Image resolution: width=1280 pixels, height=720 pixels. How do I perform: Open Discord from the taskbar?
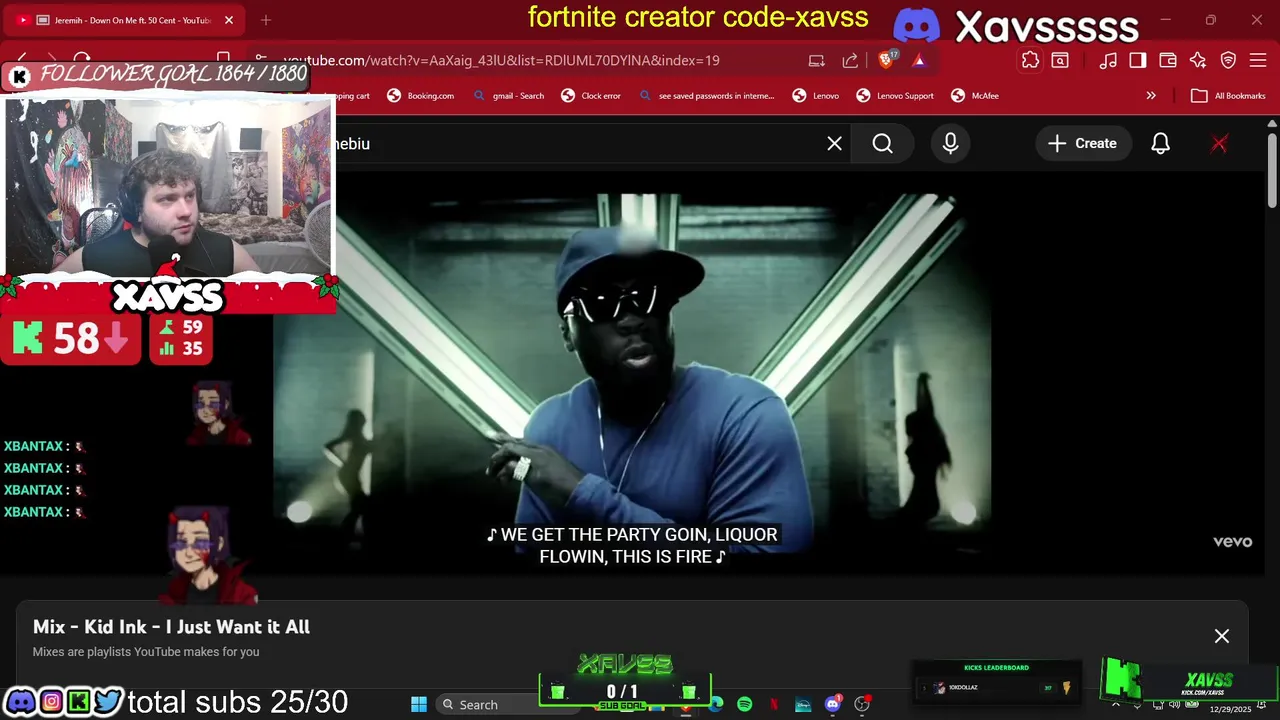833,704
